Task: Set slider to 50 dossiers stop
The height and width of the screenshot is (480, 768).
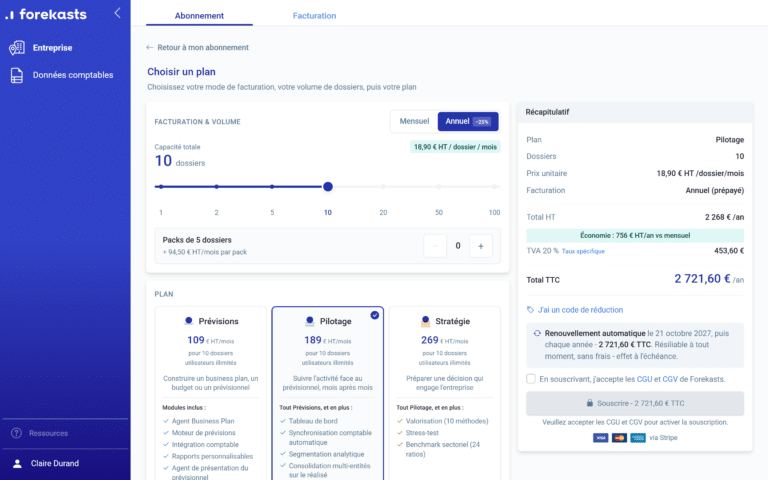Action: point(439,187)
